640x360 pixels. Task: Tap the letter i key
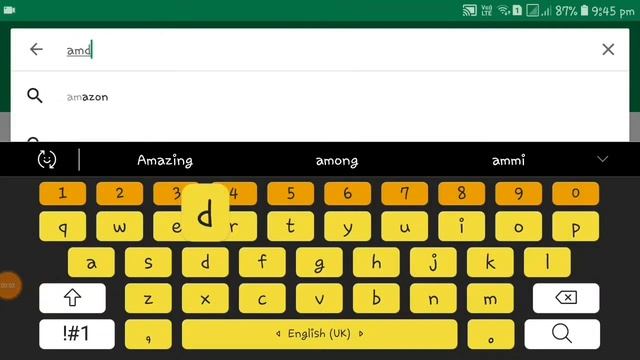click(462, 226)
